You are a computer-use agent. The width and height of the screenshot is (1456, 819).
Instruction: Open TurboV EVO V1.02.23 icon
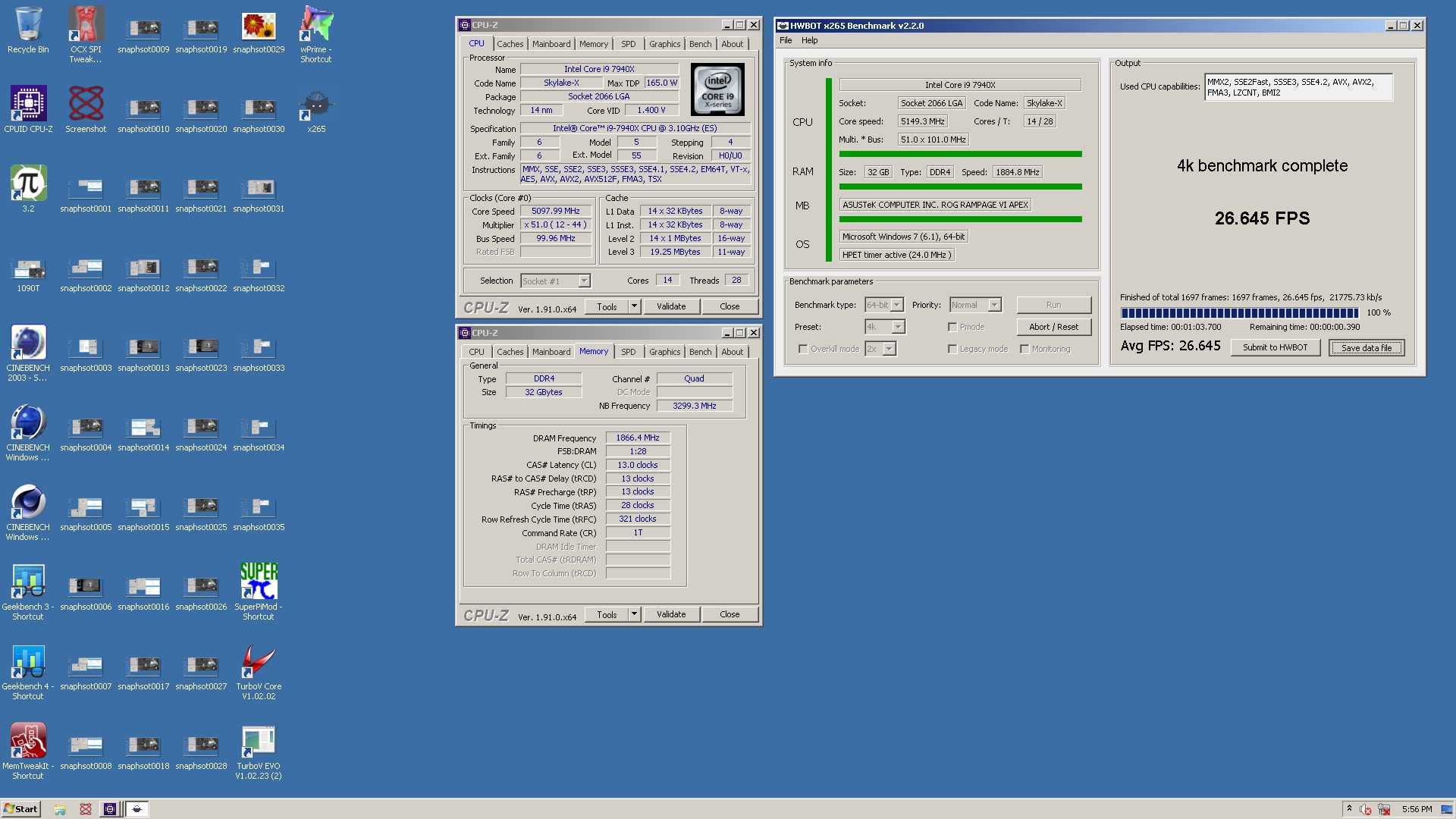tap(259, 751)
